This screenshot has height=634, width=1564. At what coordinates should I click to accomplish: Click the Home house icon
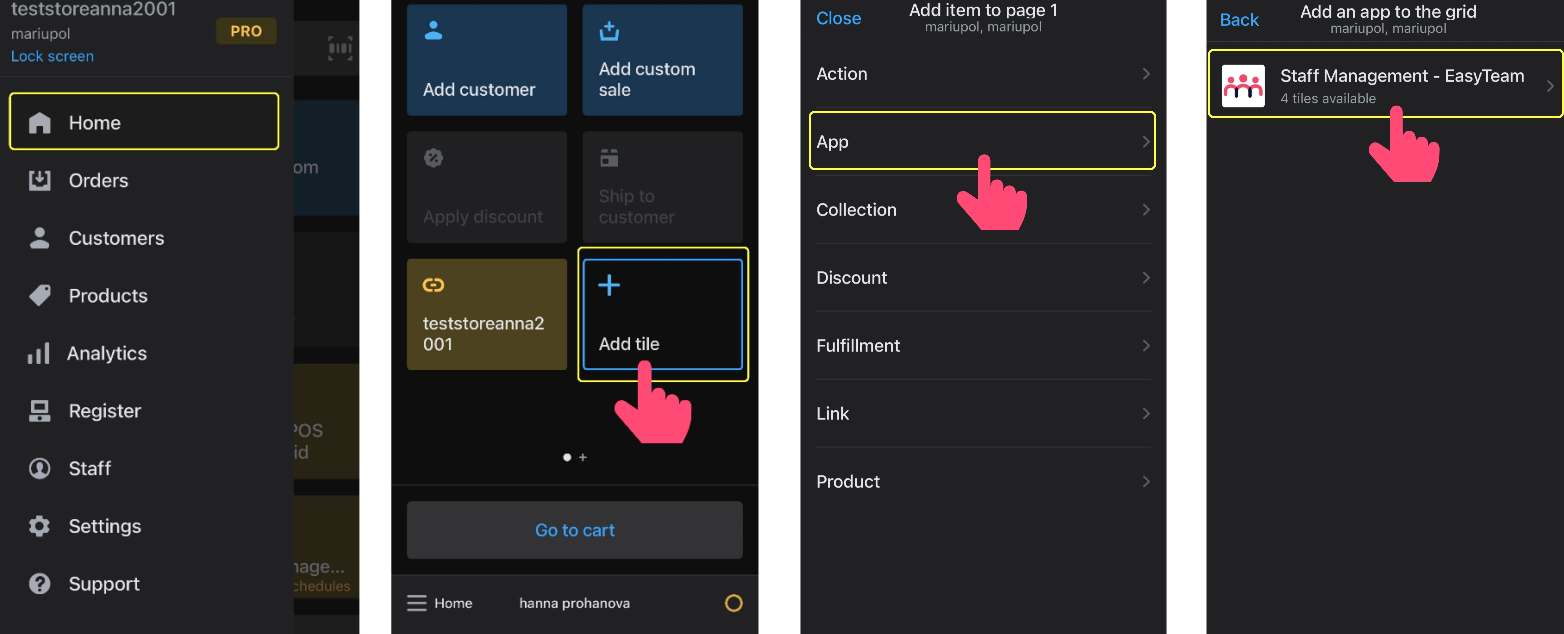(x=39, y=123)
